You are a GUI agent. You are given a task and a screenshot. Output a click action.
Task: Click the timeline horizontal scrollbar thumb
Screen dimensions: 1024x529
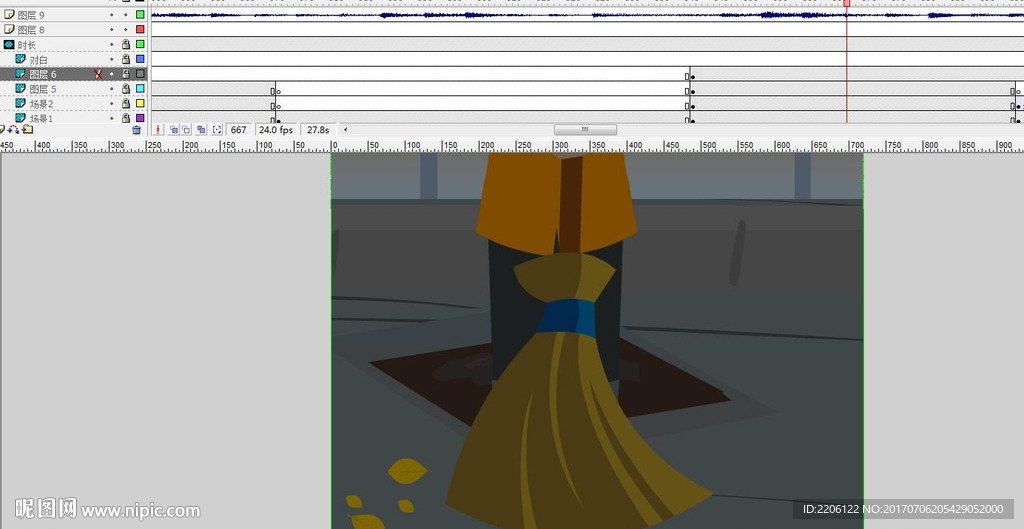coord(585,130)
